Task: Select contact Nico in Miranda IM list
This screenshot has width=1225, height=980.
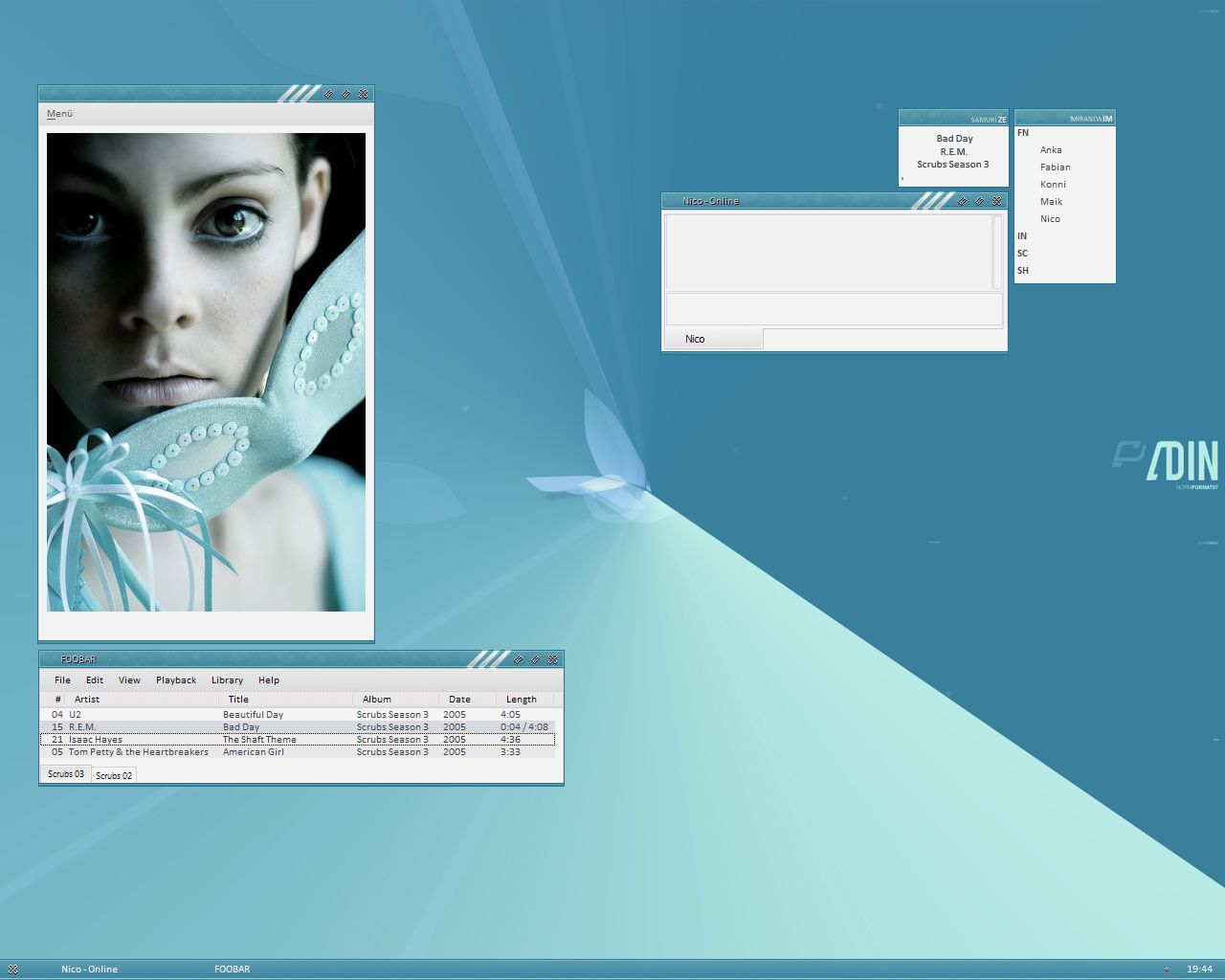Action: [1050, 219]
